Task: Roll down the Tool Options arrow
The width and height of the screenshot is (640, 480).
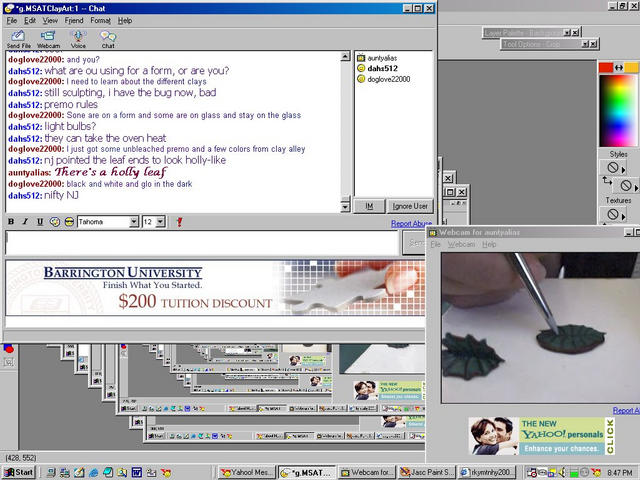Action: tap(585, 44)
